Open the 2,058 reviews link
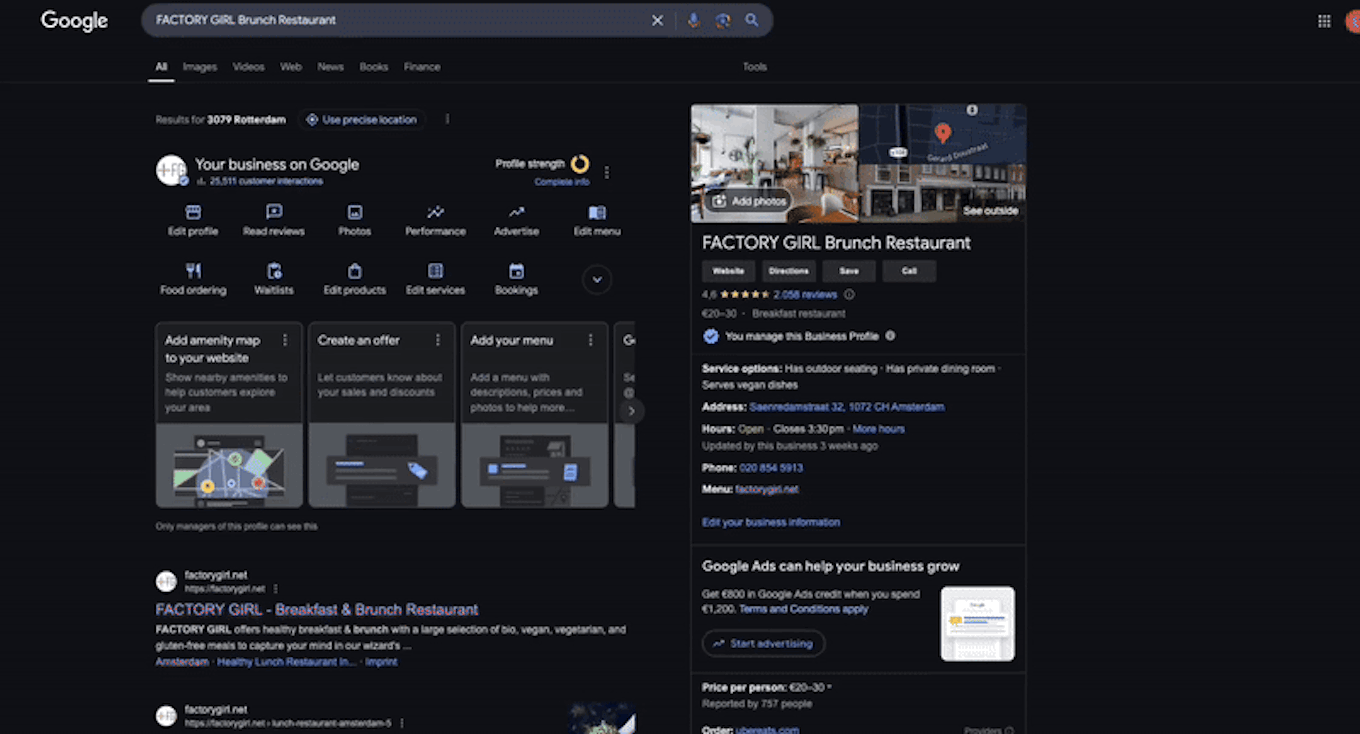 click(805, 295)
